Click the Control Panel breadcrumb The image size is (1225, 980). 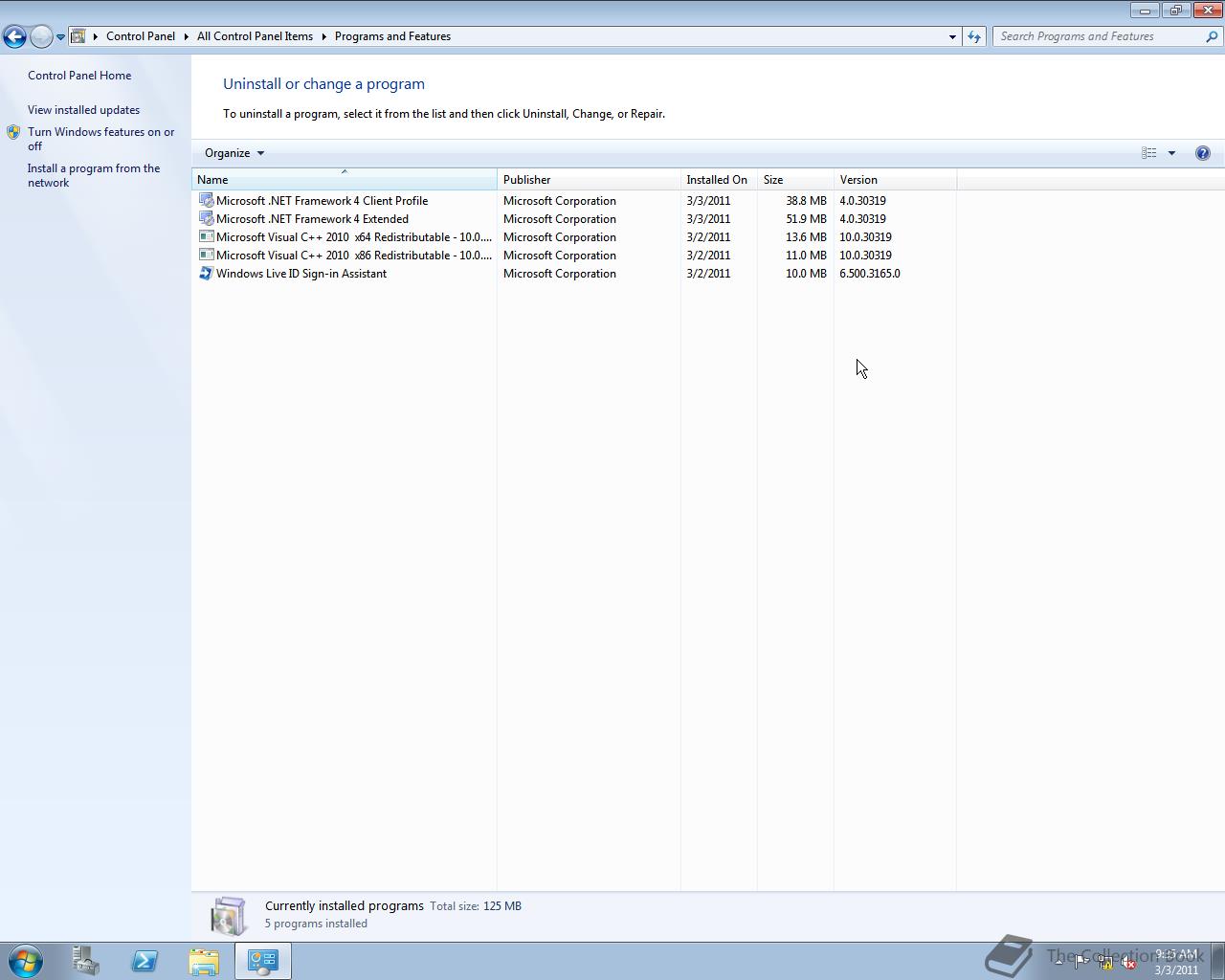(141, 36)
